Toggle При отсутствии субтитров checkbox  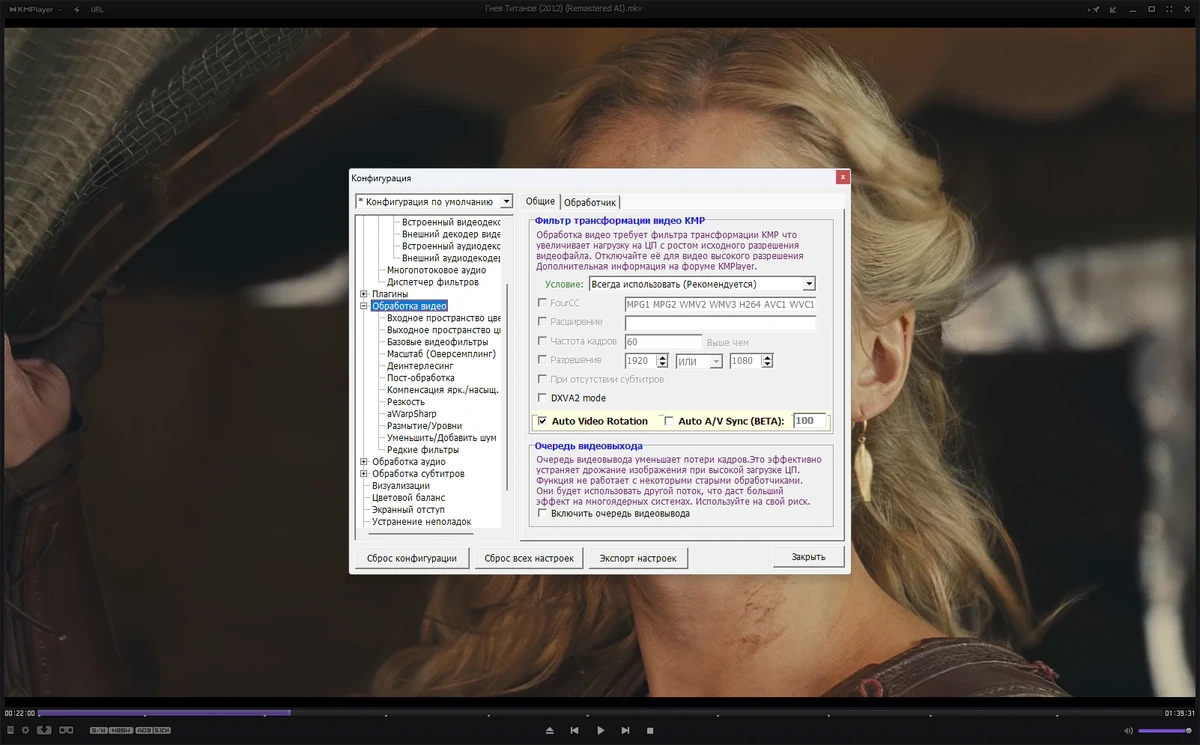point(543,379)
